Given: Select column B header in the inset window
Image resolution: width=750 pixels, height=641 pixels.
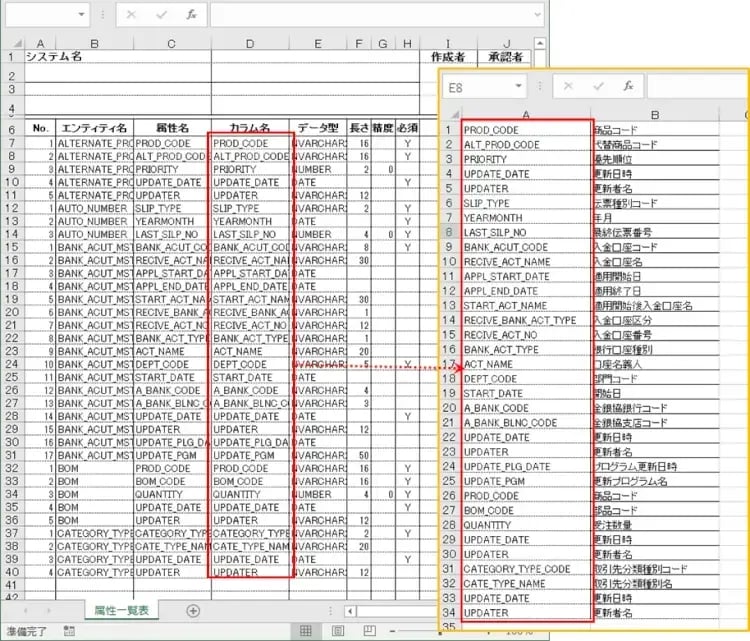Looking at the screenshot, I should point(653,114).
